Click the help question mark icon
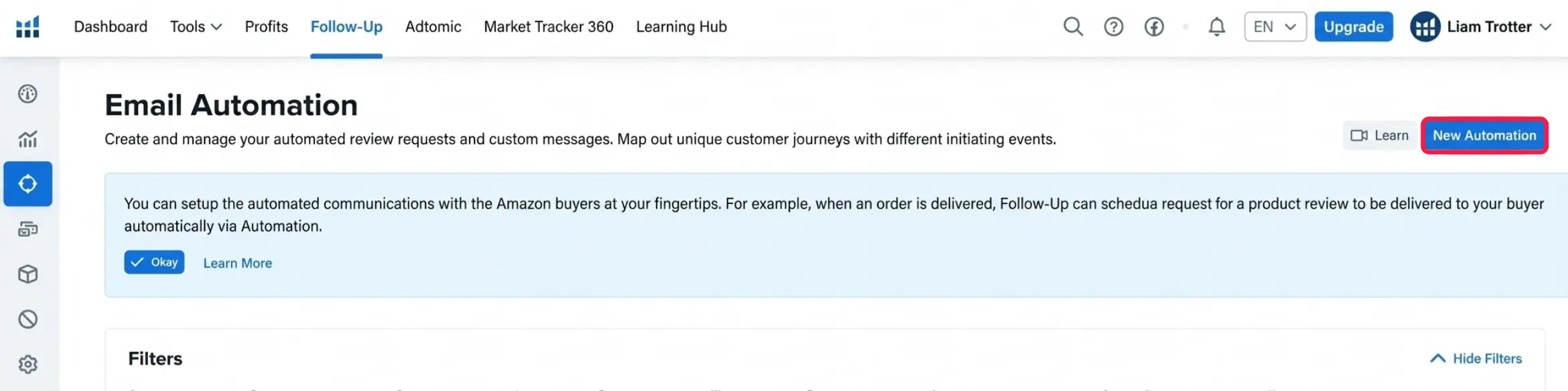The width and height of the screenshot is (1568, 391). [1113, 27]
